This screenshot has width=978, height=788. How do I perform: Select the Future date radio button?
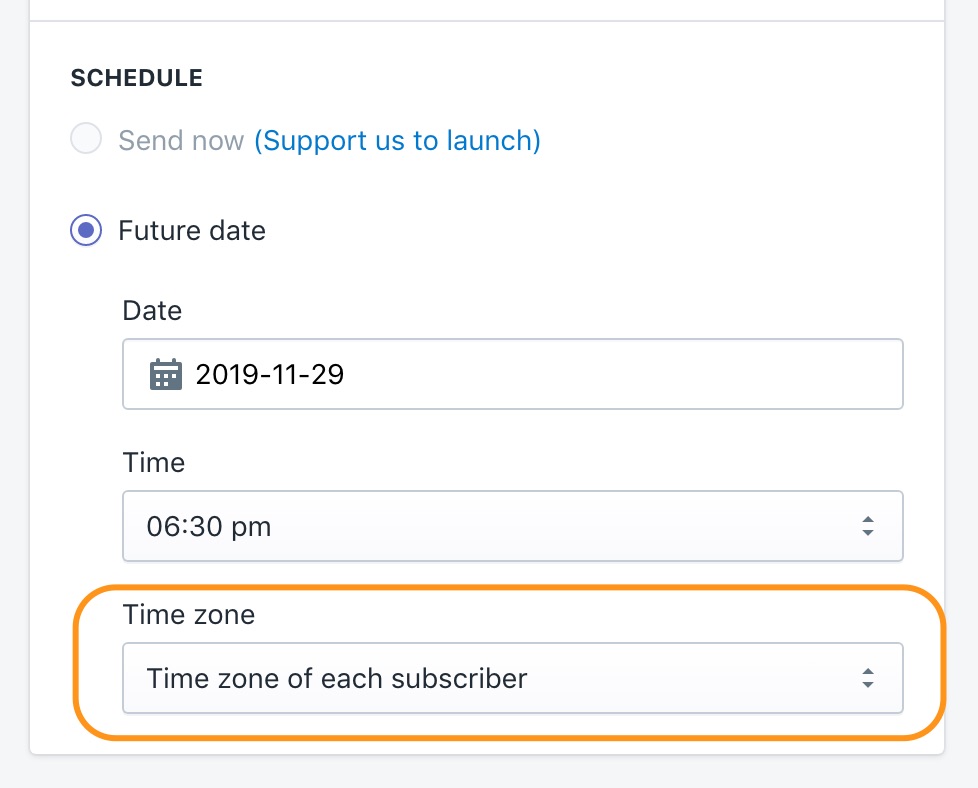point(86,231)
